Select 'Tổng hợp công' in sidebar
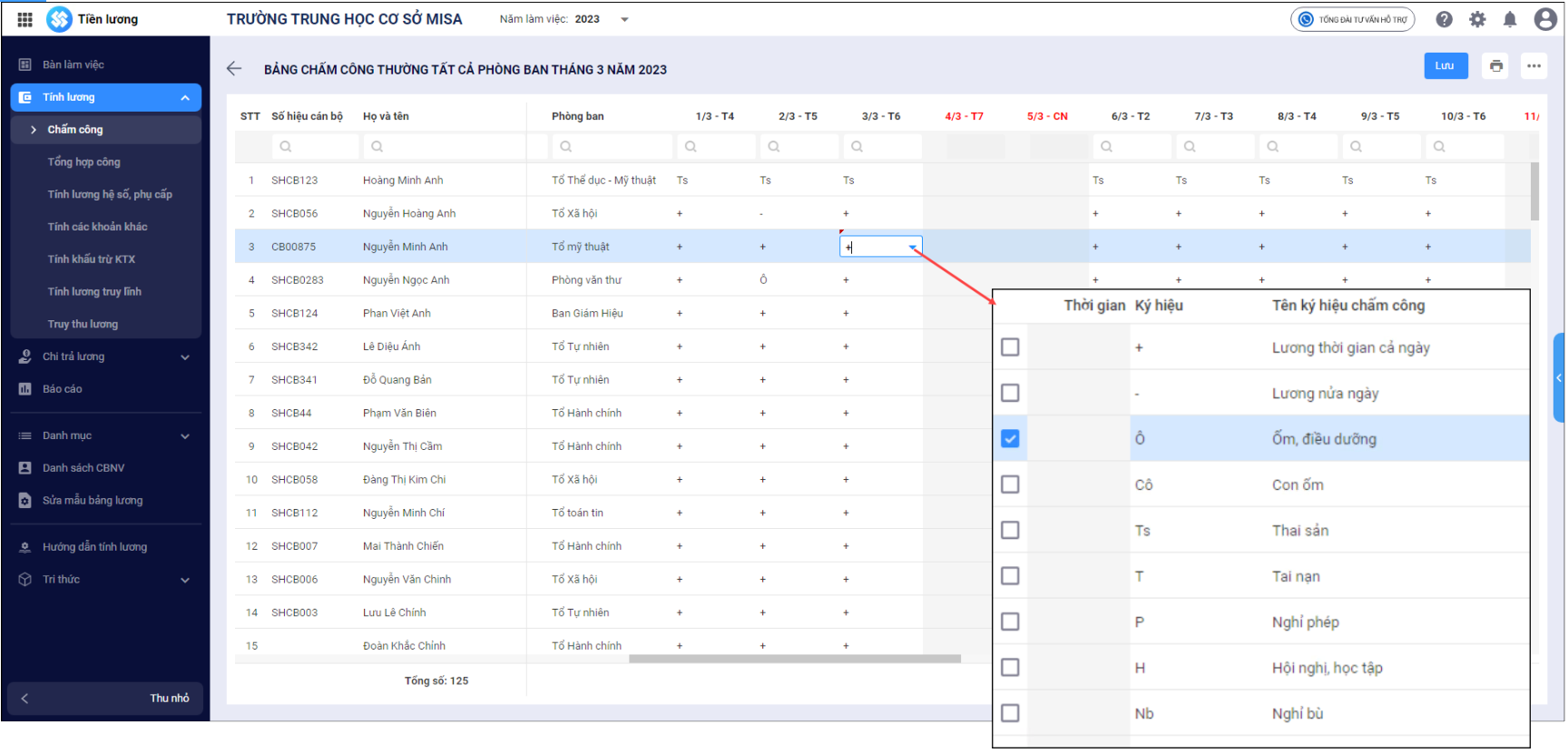 (x=83, y=161)
